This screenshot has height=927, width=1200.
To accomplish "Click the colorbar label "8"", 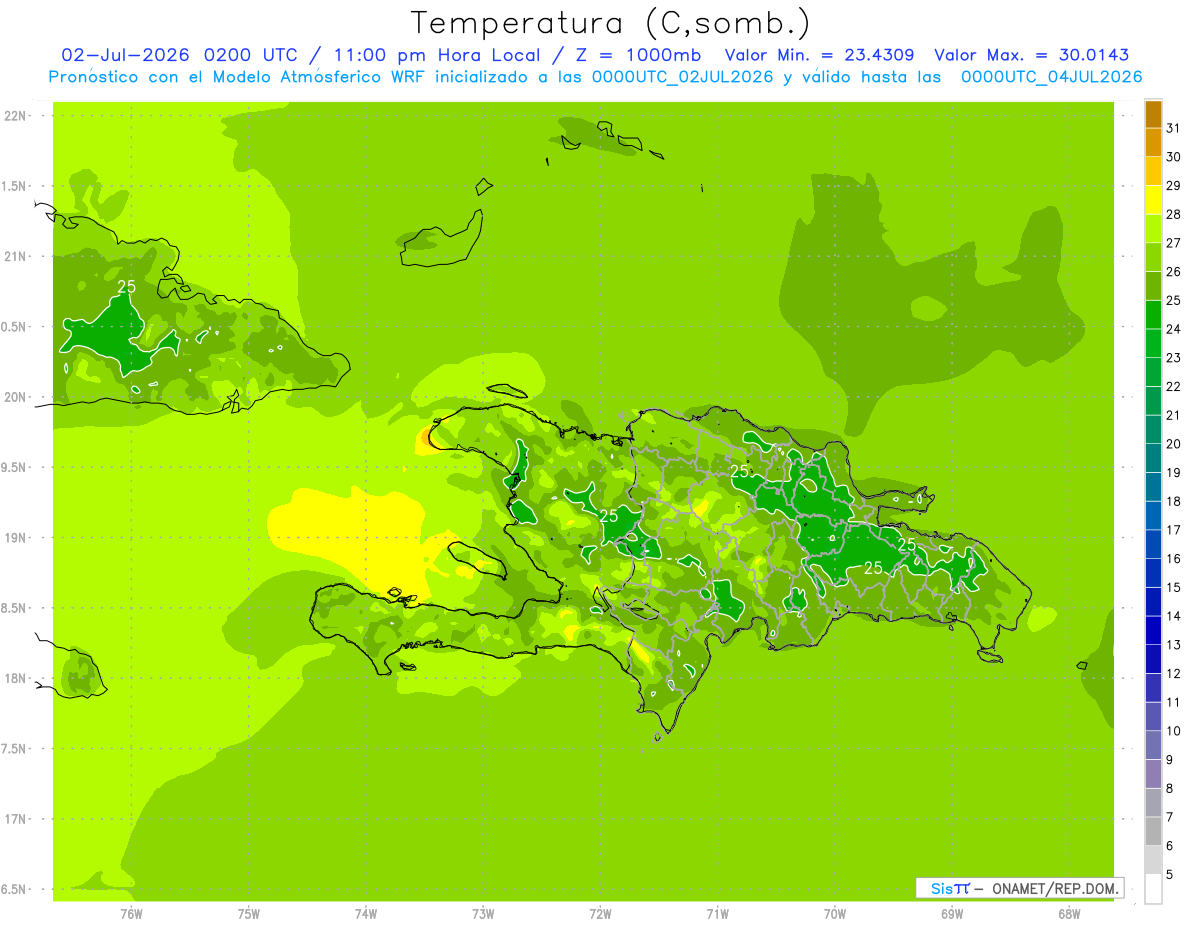I will point(1170,789).
